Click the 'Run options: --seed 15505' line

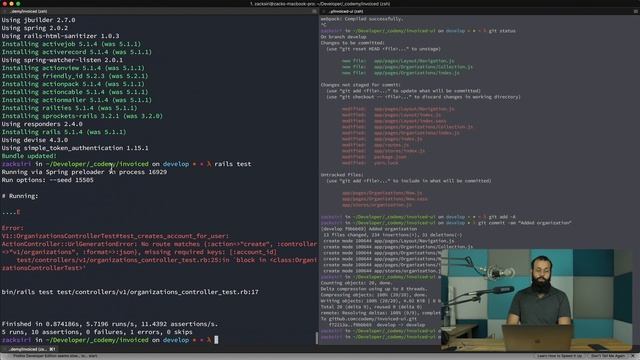point(47,180)
